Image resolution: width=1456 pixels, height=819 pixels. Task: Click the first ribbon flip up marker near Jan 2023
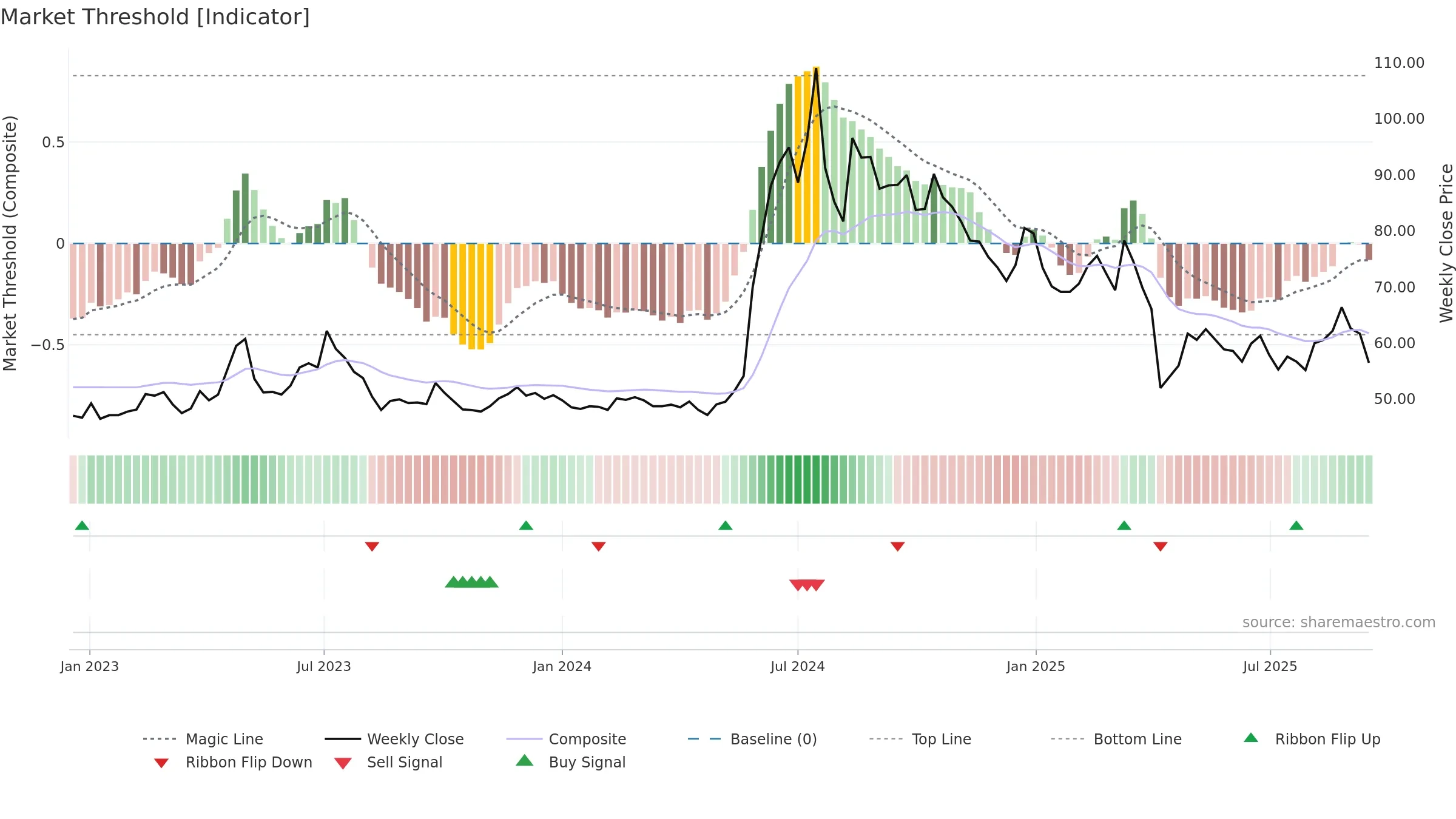[82, 525]
